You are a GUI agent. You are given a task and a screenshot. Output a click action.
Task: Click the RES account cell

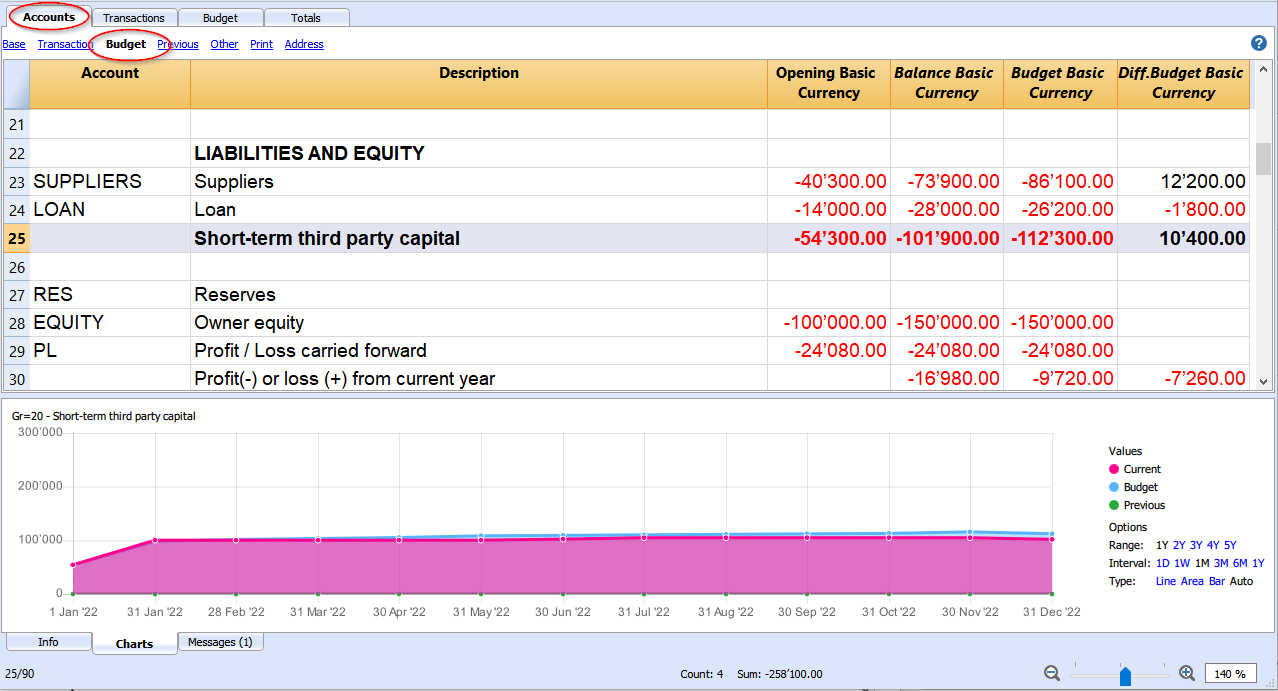(x=110, y=295)
